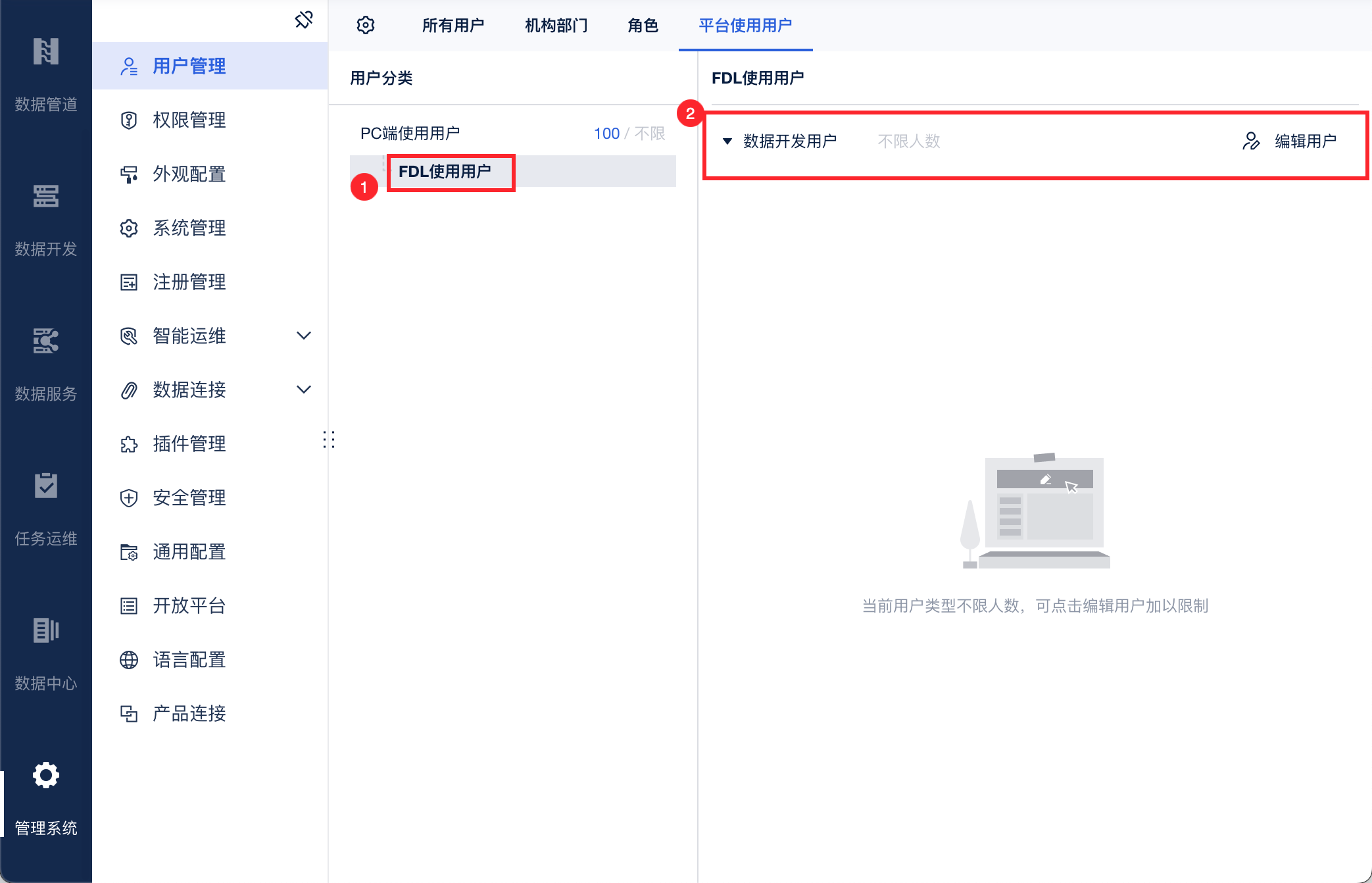Switch to the 所有用户 tab
1372x883 pixels.
(x=453, y=26)
